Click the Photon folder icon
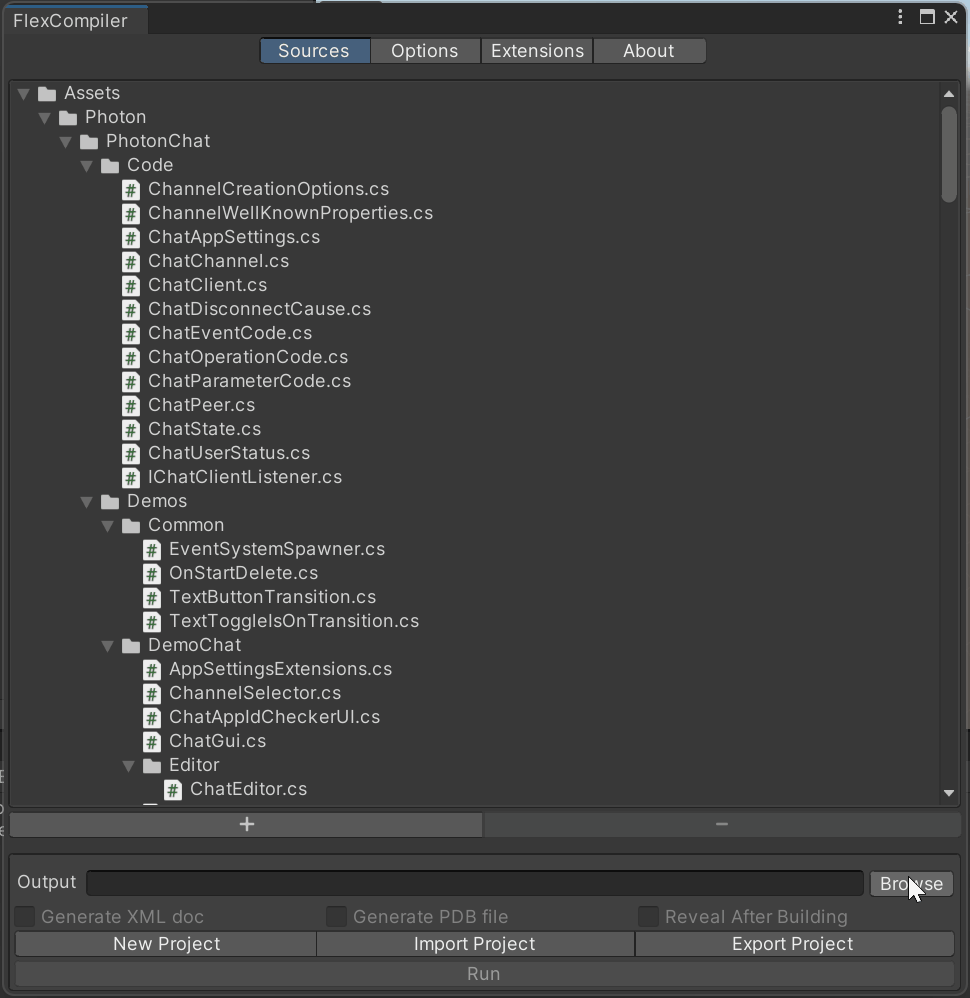 (x=68, y=118)
